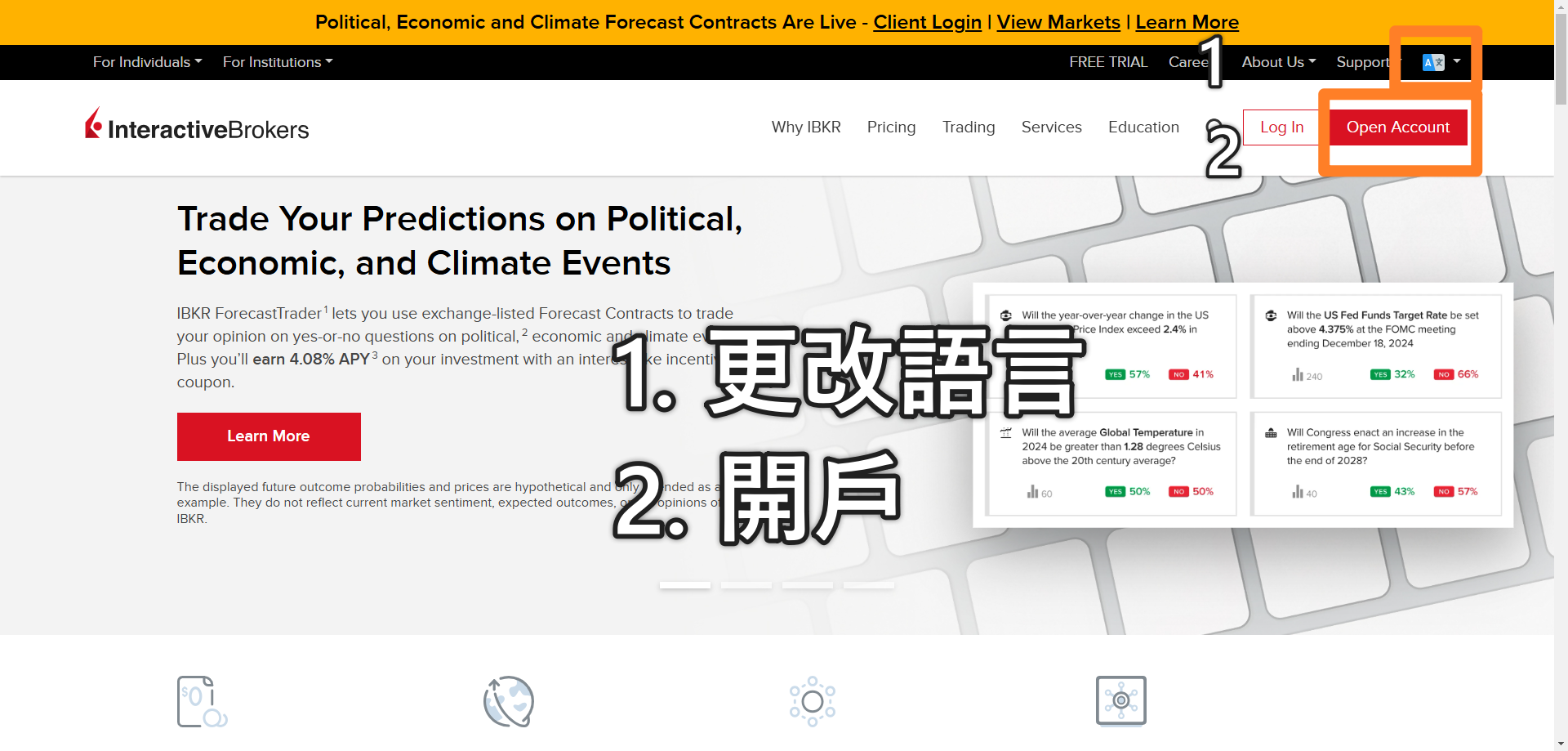
Task: Click the Congress retirement age question text
Action: click(x=1381, y=447)
